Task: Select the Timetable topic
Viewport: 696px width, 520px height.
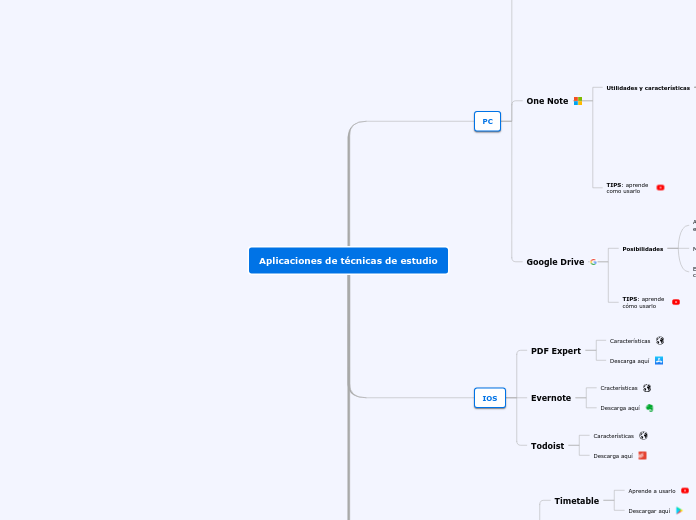Action: (577, 501)
